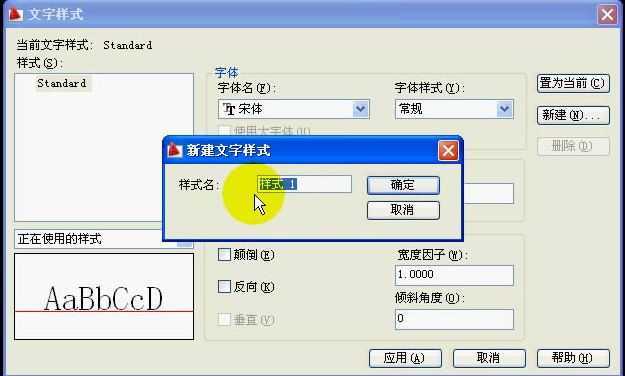This screenshot has width=625, height=376.
Task: Click 新建 button in 文字样式 window
Action: pos(573,115)
